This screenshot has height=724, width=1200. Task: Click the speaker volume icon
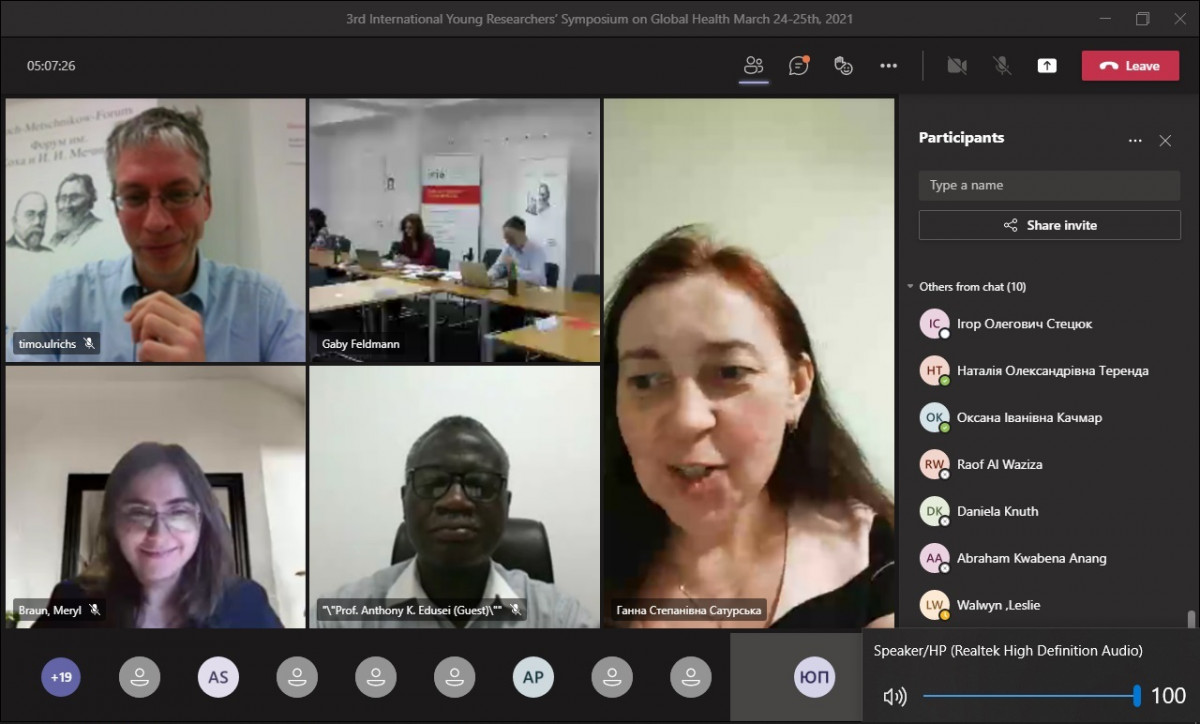tap(894, 696)
